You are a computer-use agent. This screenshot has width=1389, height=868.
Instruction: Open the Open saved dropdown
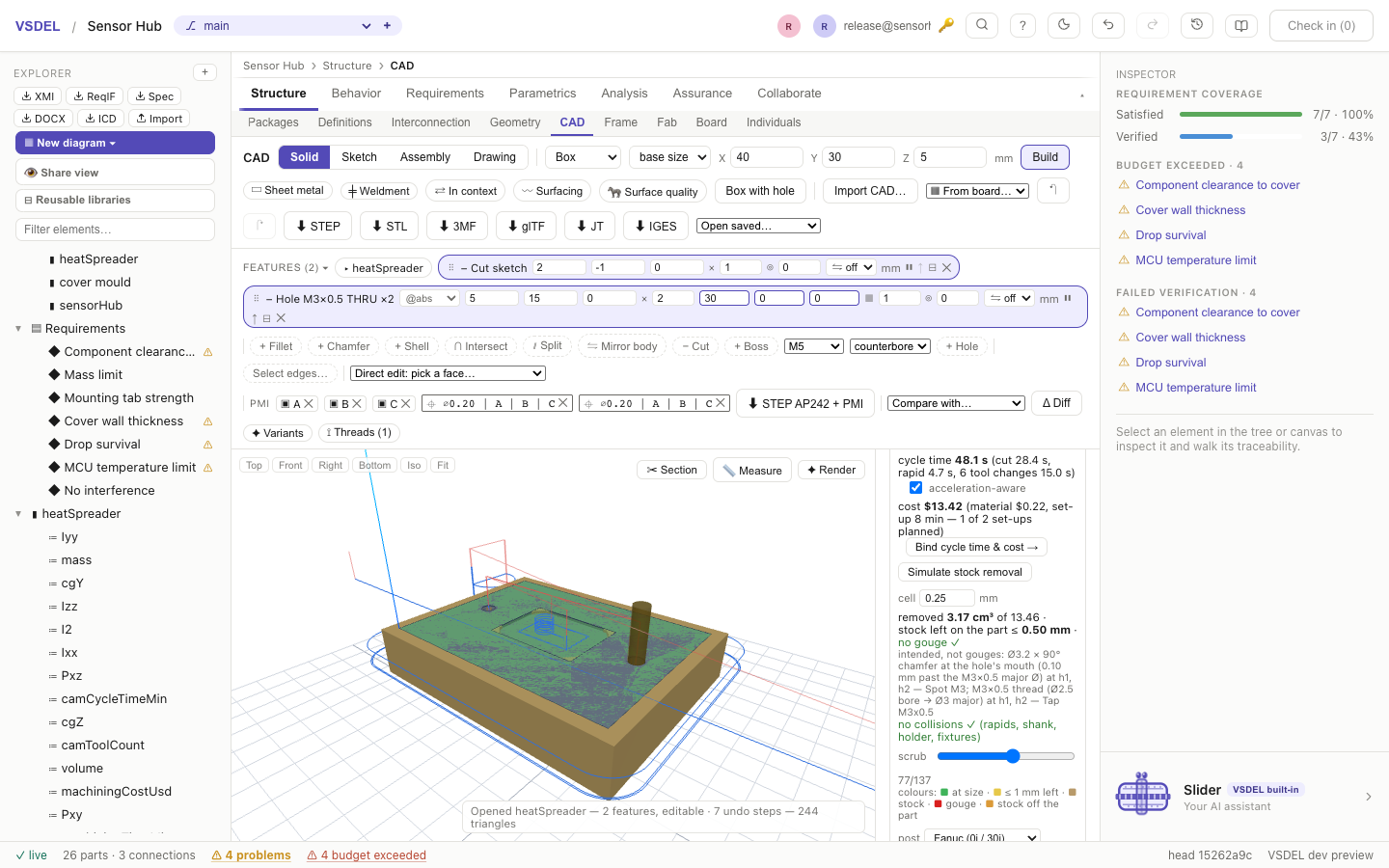[x=758, y=226]
